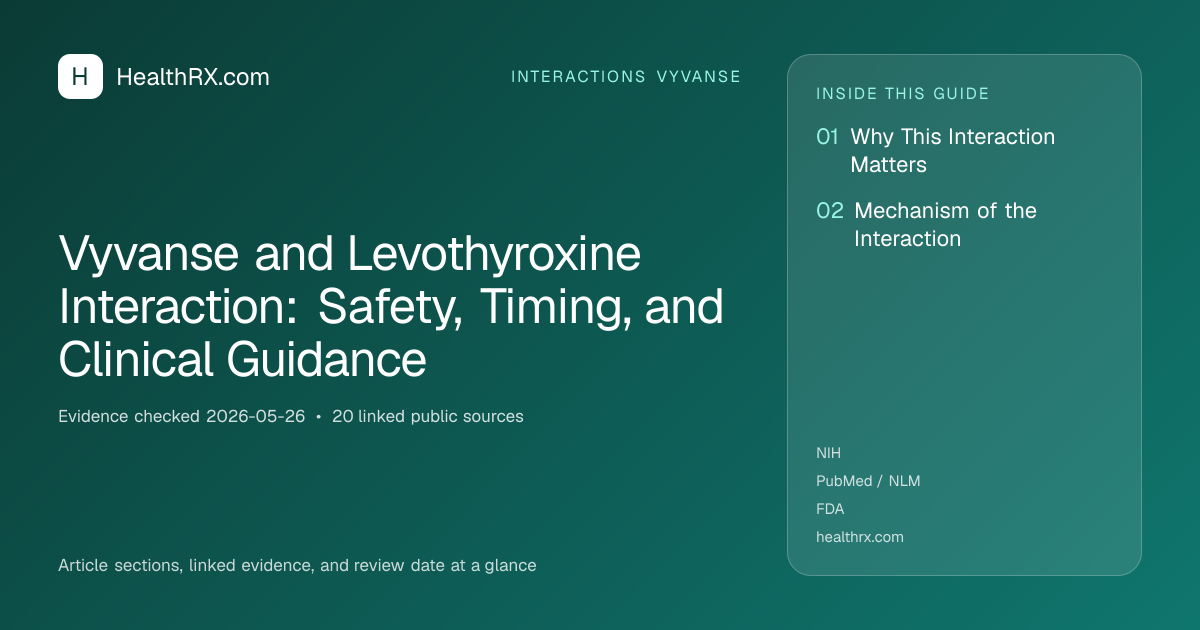Select the INTERACTIONS VYVANSE category label

click(x=626, y=77)
